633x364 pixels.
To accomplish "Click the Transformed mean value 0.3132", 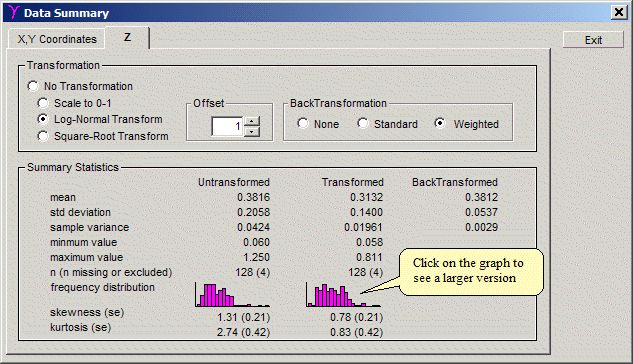I will point(366,197).
